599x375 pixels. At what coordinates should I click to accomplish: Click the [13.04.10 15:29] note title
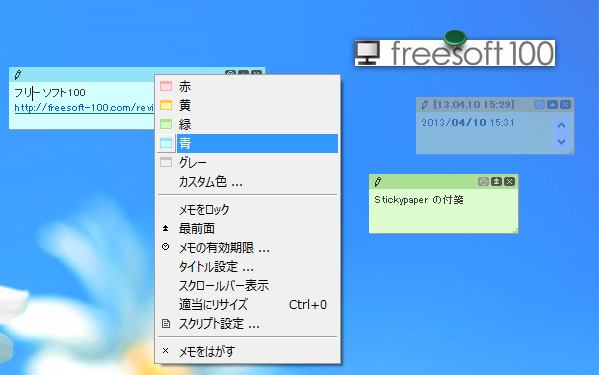click(x=474, y=104)
